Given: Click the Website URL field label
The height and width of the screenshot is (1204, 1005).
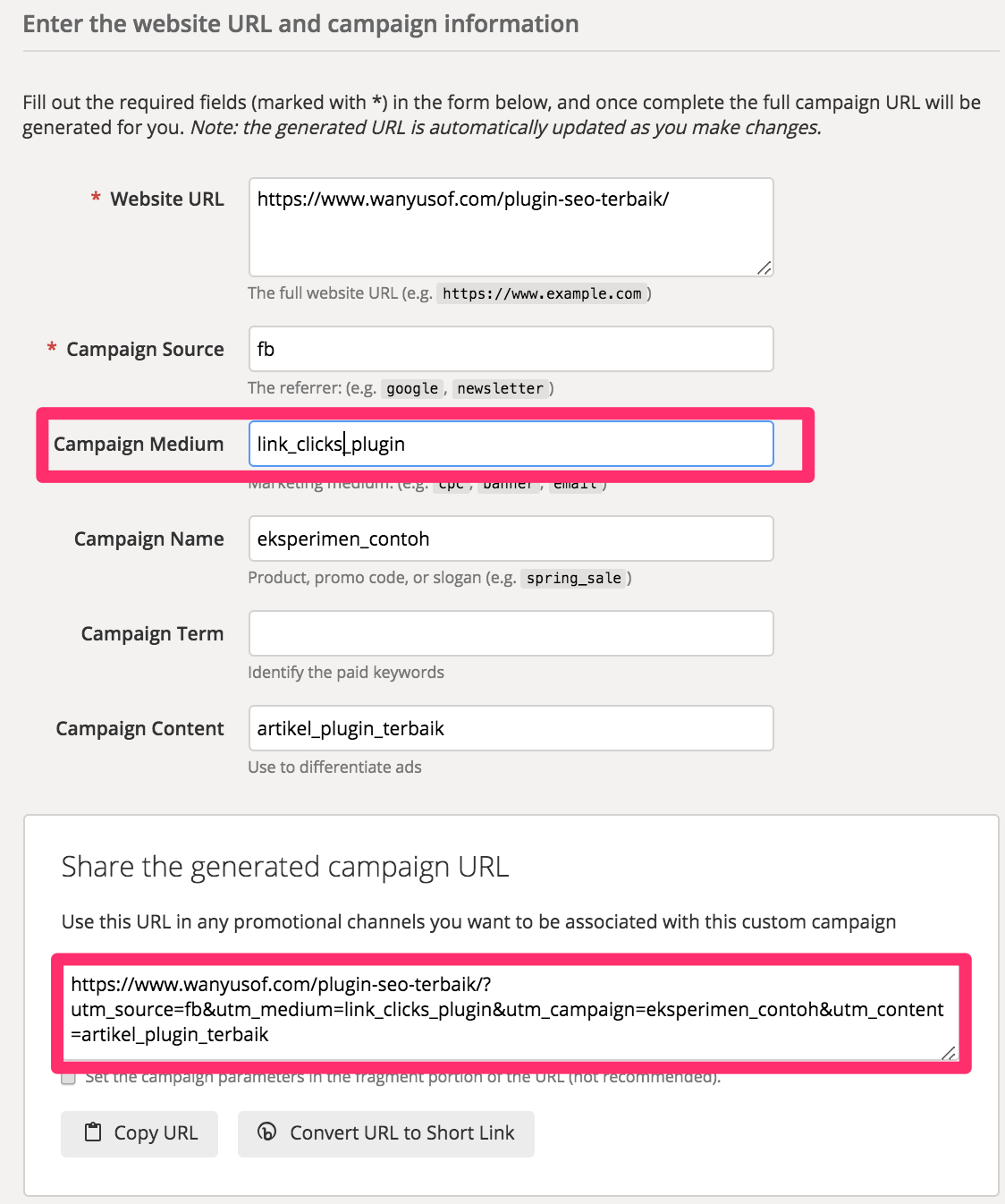Looking at the screenshot, I should coord(167,199).
